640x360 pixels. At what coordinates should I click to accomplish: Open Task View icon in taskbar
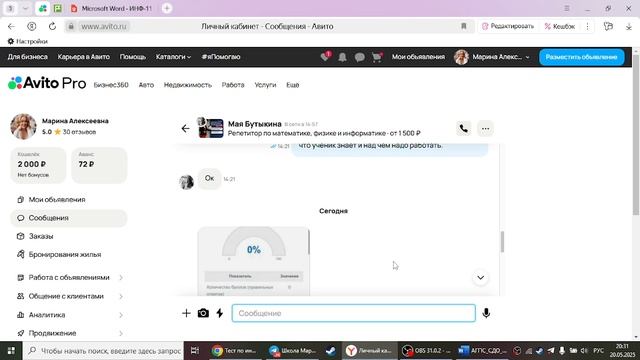coord(195,351)
